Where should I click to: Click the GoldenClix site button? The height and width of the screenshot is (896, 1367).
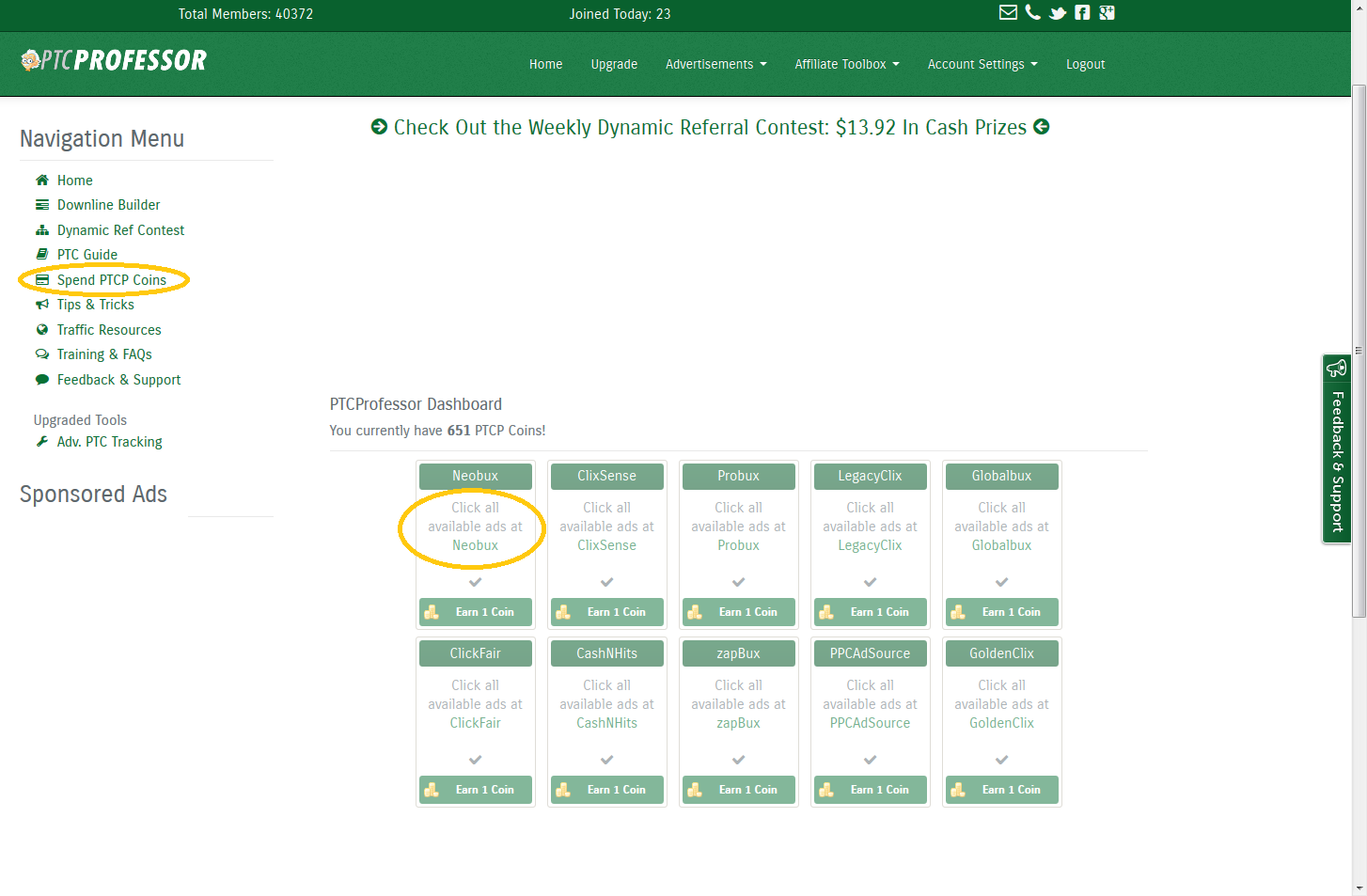[x=1002, y=653]
